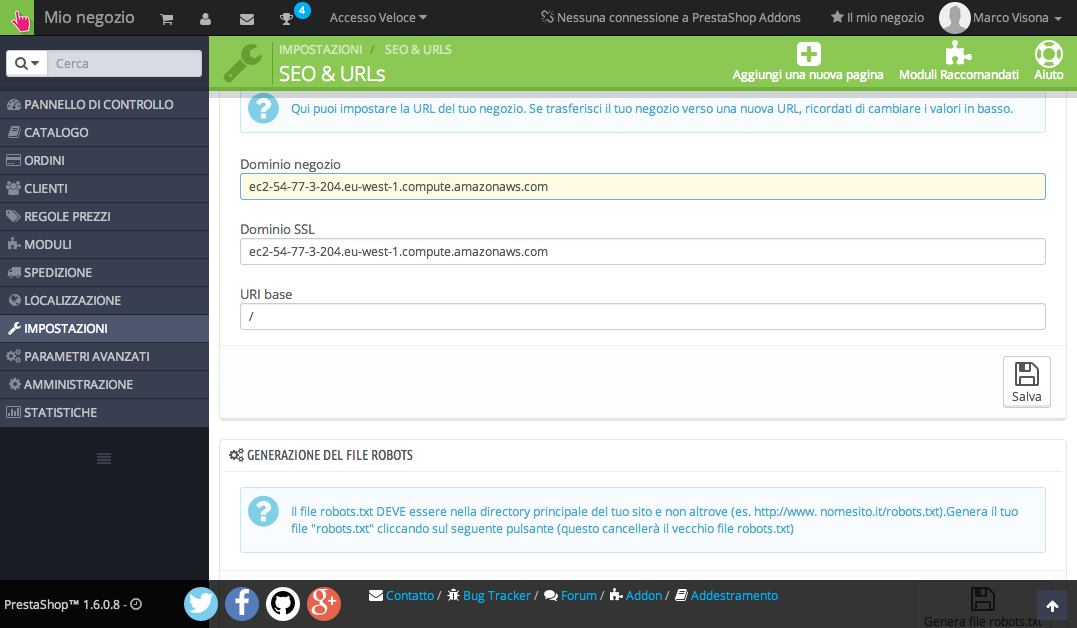Open the search type dropdown
The height and width of the screenshot is (628, 1077).
coord(27,63)
